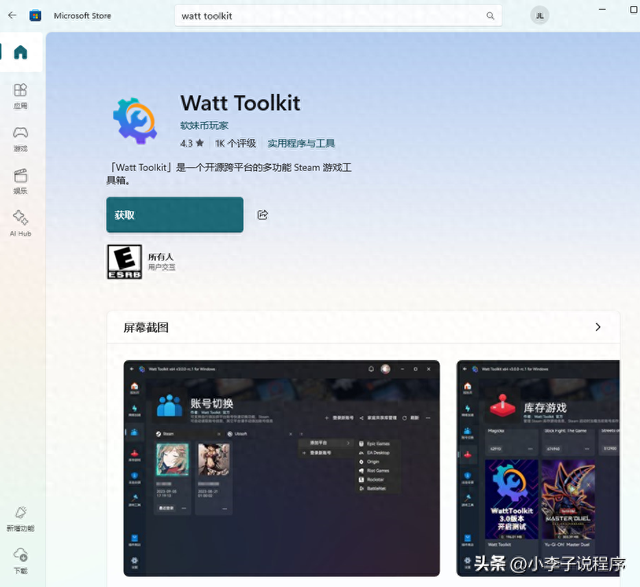The height and width of the screenshot is (587, 640).
Task: Click the 屏幕截图 section heading
Action: [146, 327]
